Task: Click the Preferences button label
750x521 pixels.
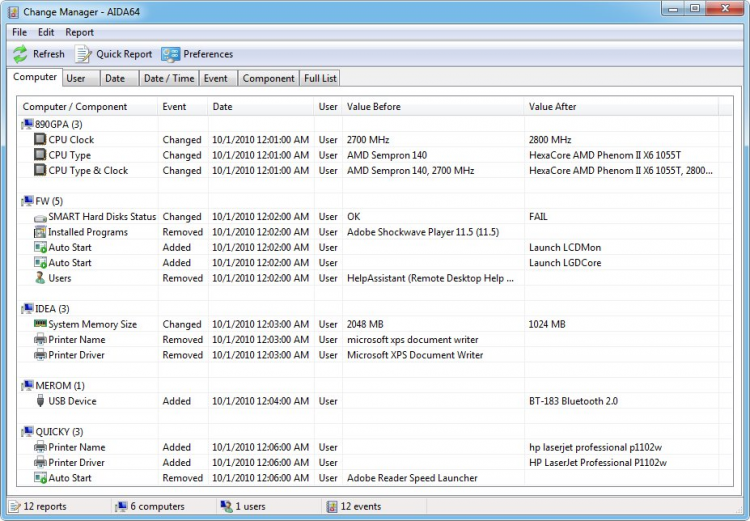Action: point(208,54)
